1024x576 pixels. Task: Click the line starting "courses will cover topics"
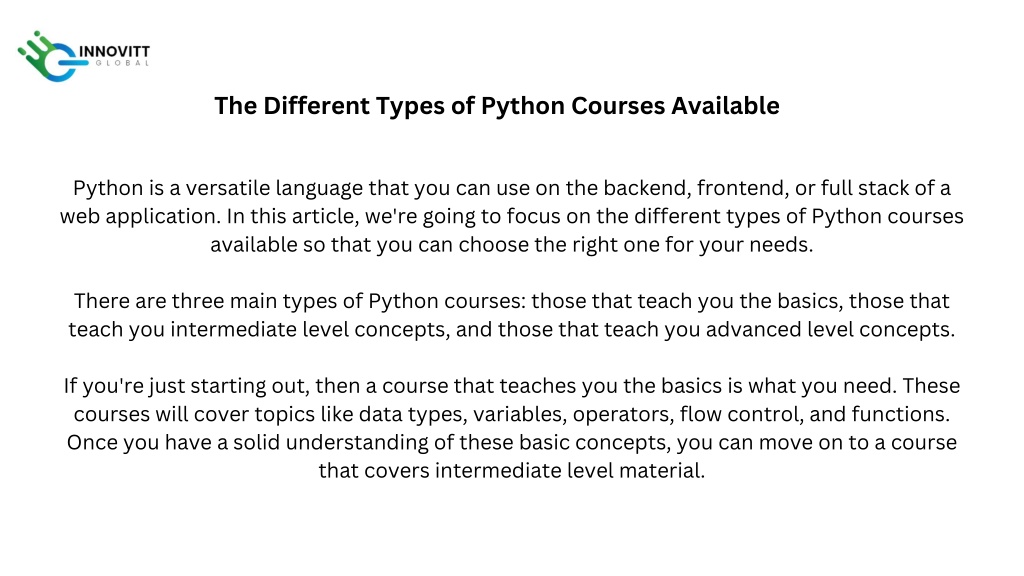[x=512, y=414]
